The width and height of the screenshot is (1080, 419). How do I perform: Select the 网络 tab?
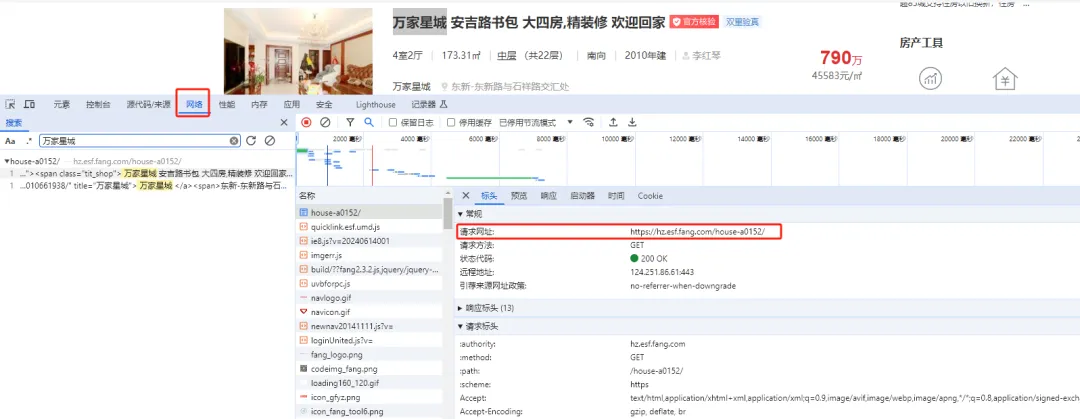194,105
